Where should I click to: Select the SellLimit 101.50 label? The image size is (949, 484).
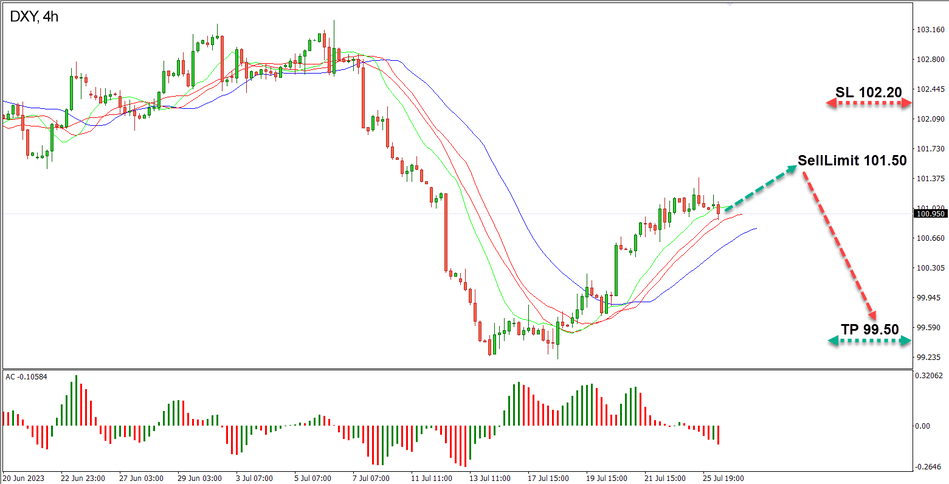pyautogui.click(x=851, y=161)
